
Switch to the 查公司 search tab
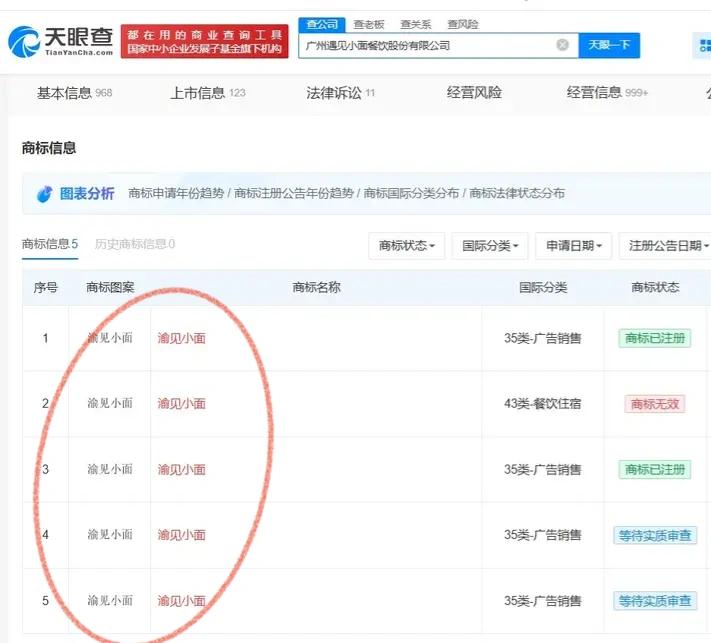coord(322,24)
